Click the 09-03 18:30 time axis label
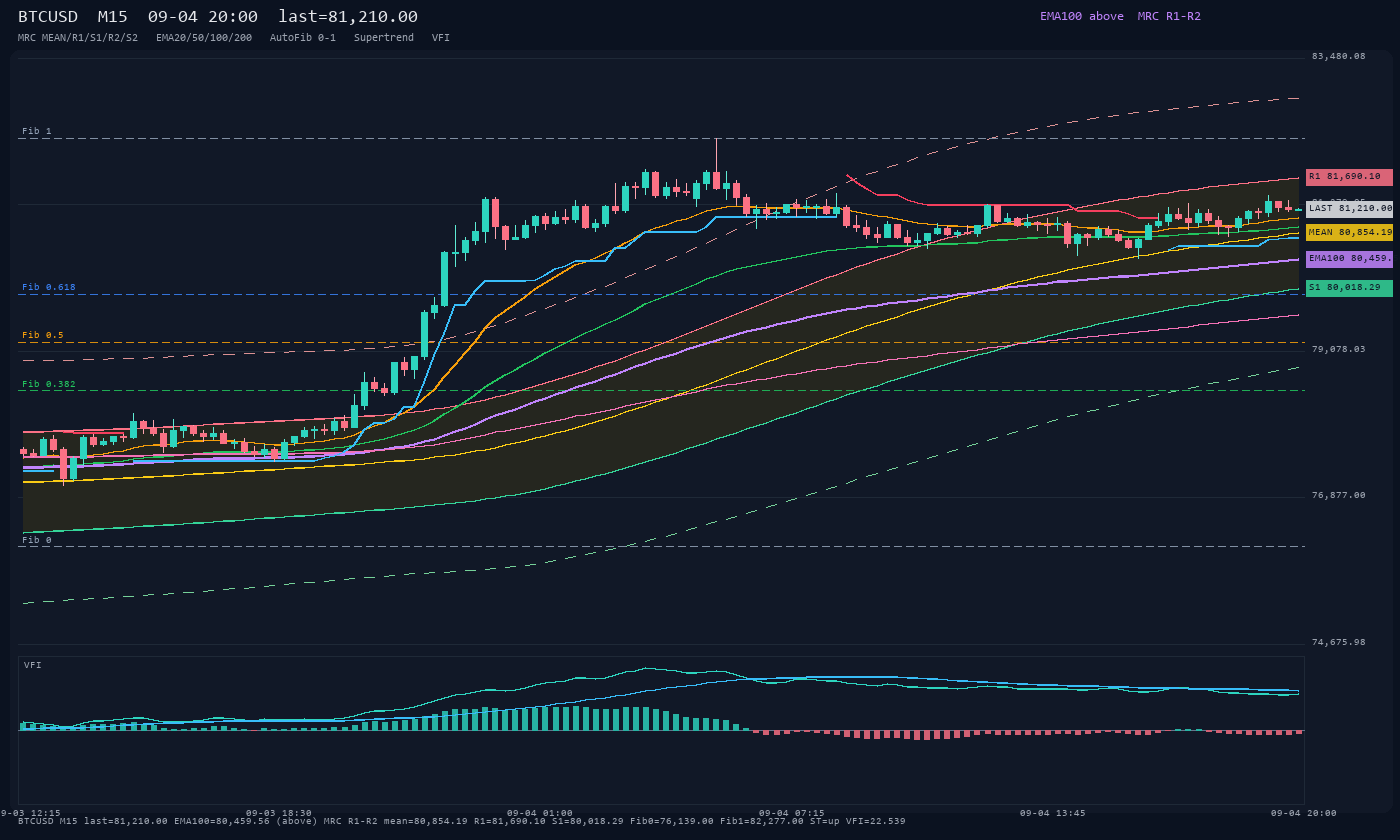The width and height of the screenshot is (1400, 840). [x=279, y=813]
